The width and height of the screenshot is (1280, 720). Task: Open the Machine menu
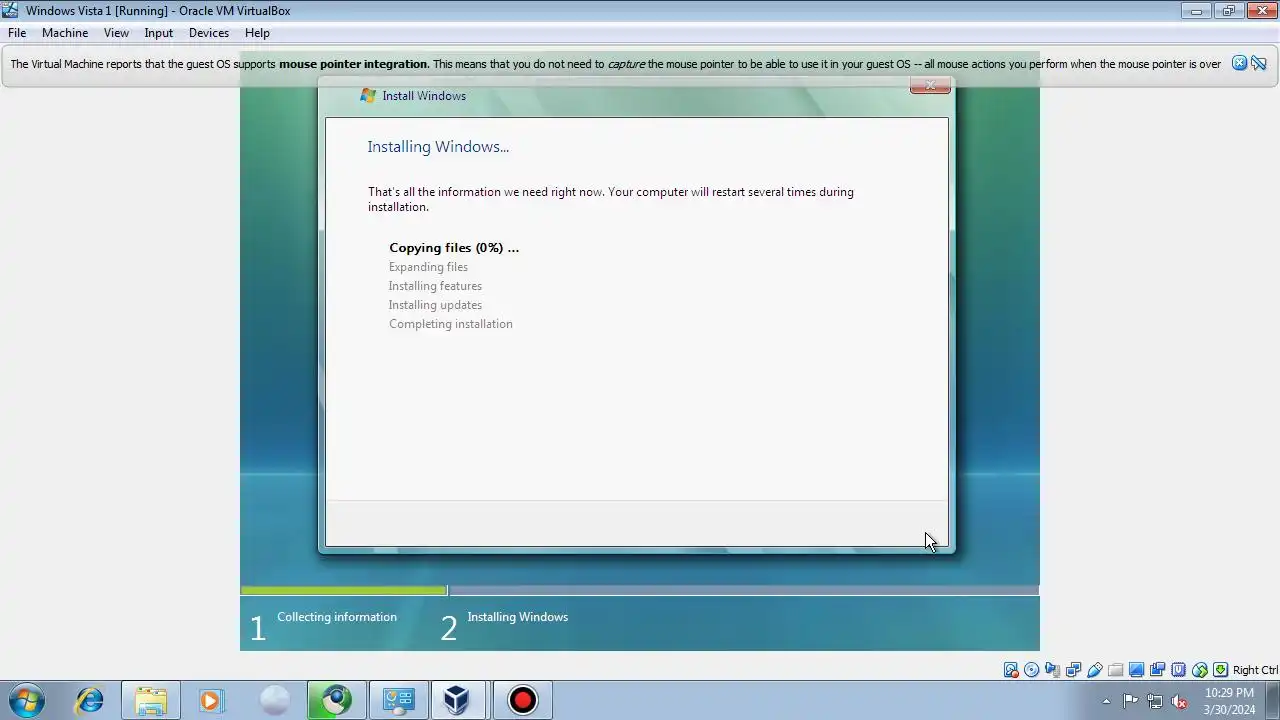pos(65,33)
